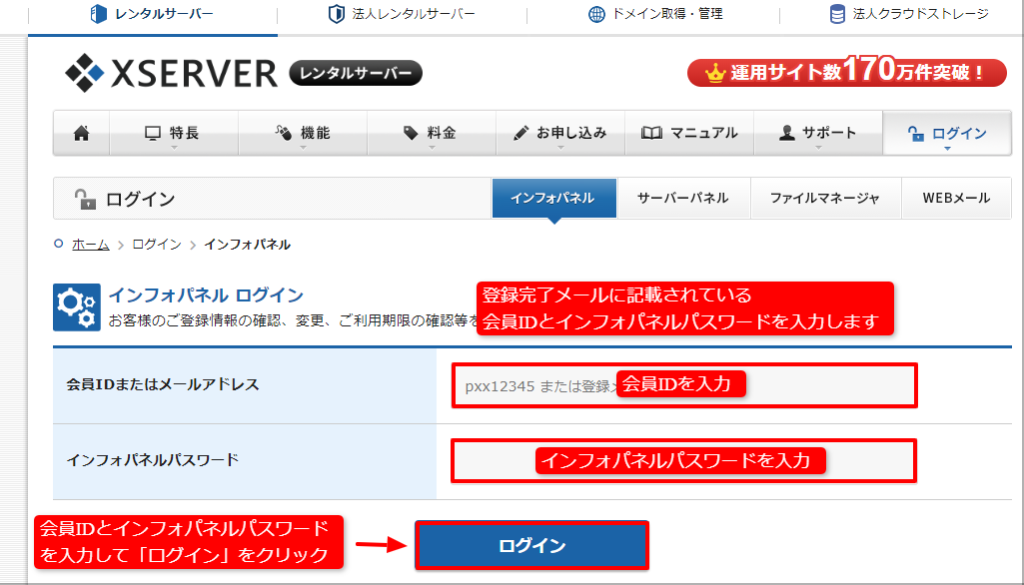Click the globe icon for ドメイン取得・管理
Viewport: 1024px width, 585px height.
(596, 14)
